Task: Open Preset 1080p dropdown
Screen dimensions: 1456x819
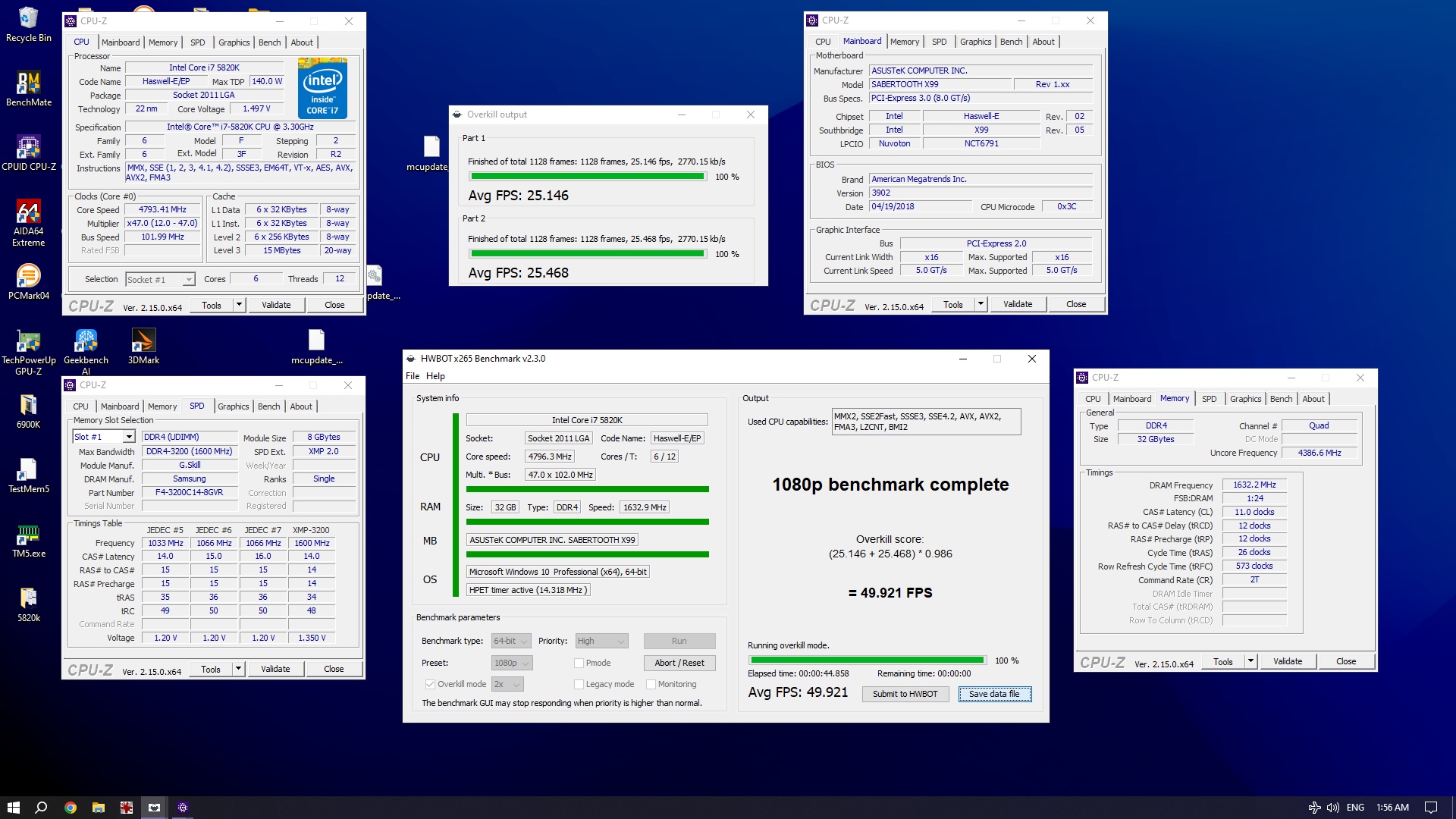Action: coord(512,663)
